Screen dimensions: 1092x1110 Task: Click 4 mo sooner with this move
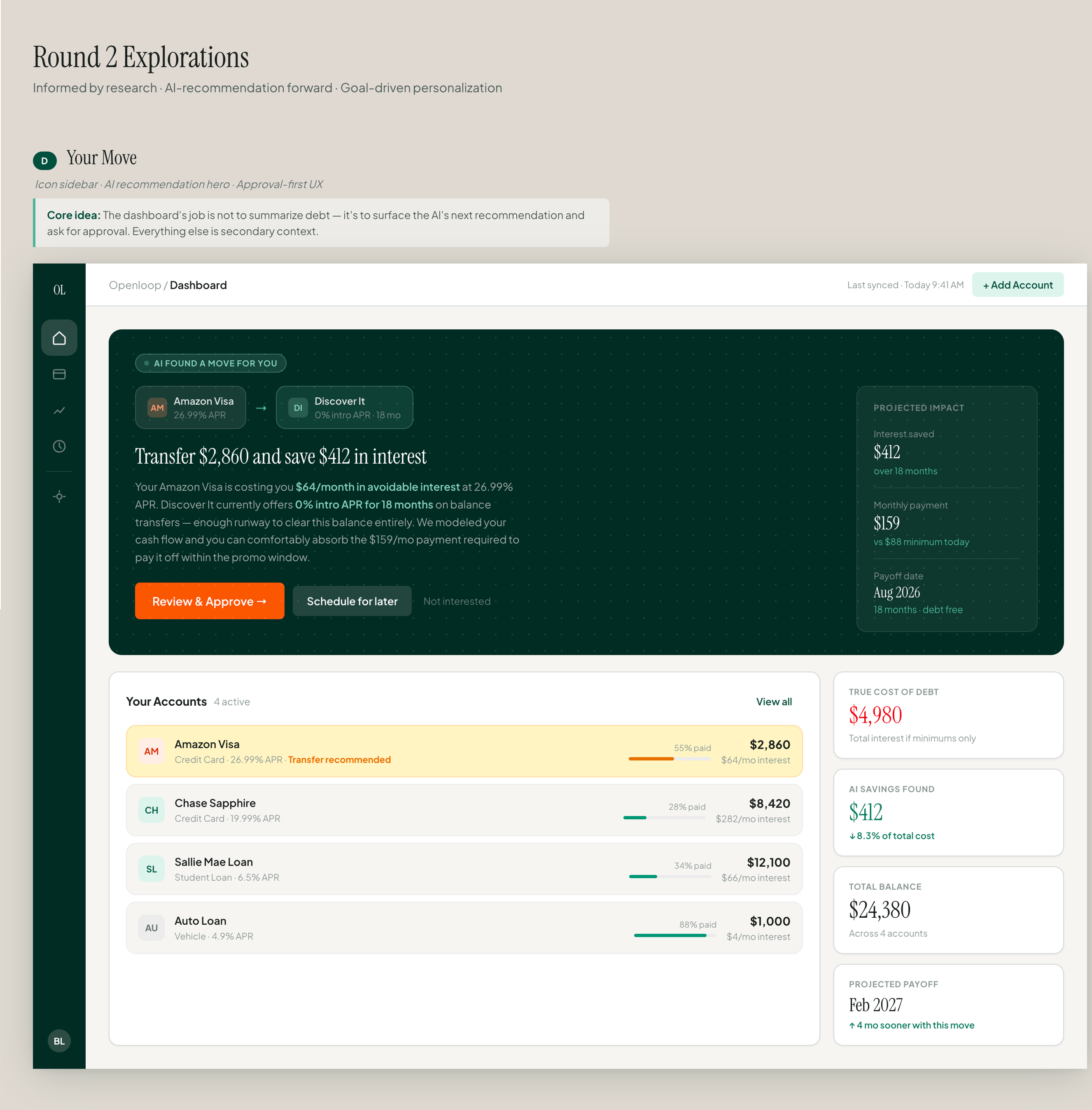click(x=912, y=1026)
